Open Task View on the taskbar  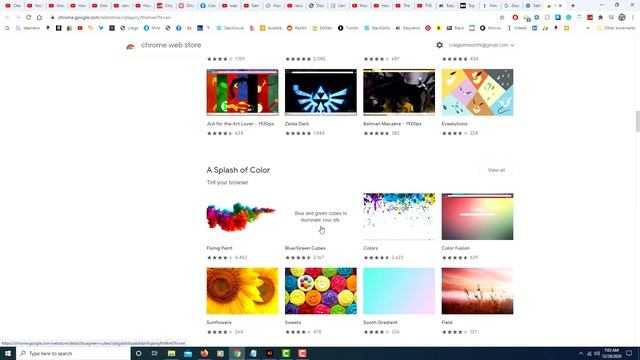155,353
